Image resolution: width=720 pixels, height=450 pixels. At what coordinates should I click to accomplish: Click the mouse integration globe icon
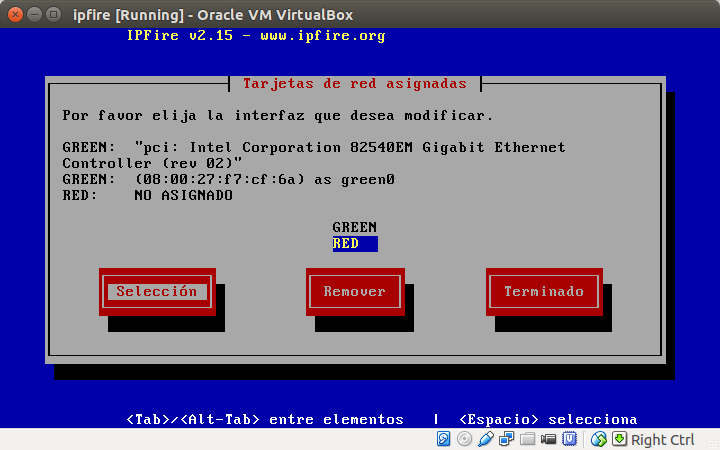pos(598,439)
